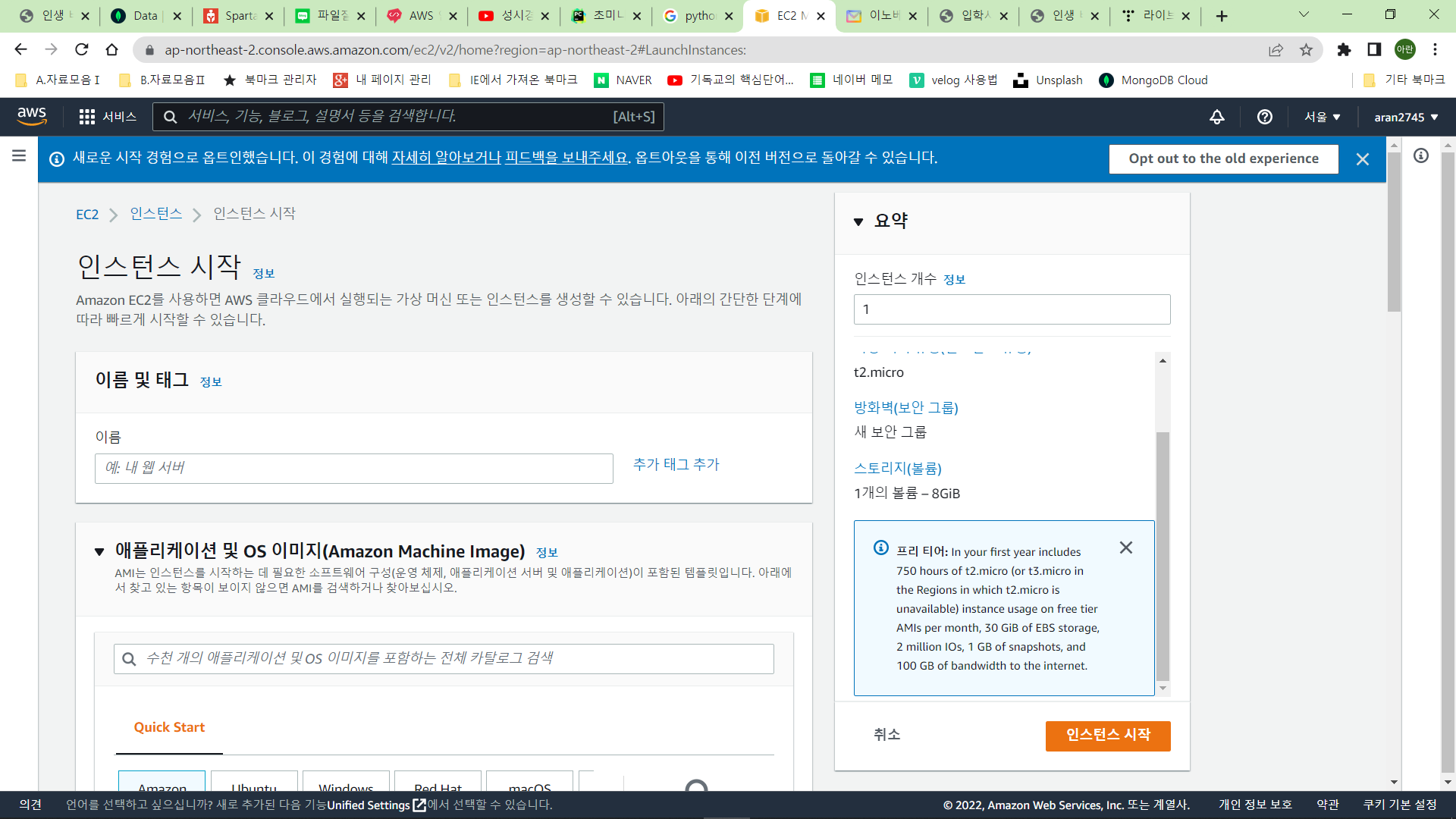Open the 피드백을 보내주세요 link
Screen dimensions: 1456x819
(566, 158)
